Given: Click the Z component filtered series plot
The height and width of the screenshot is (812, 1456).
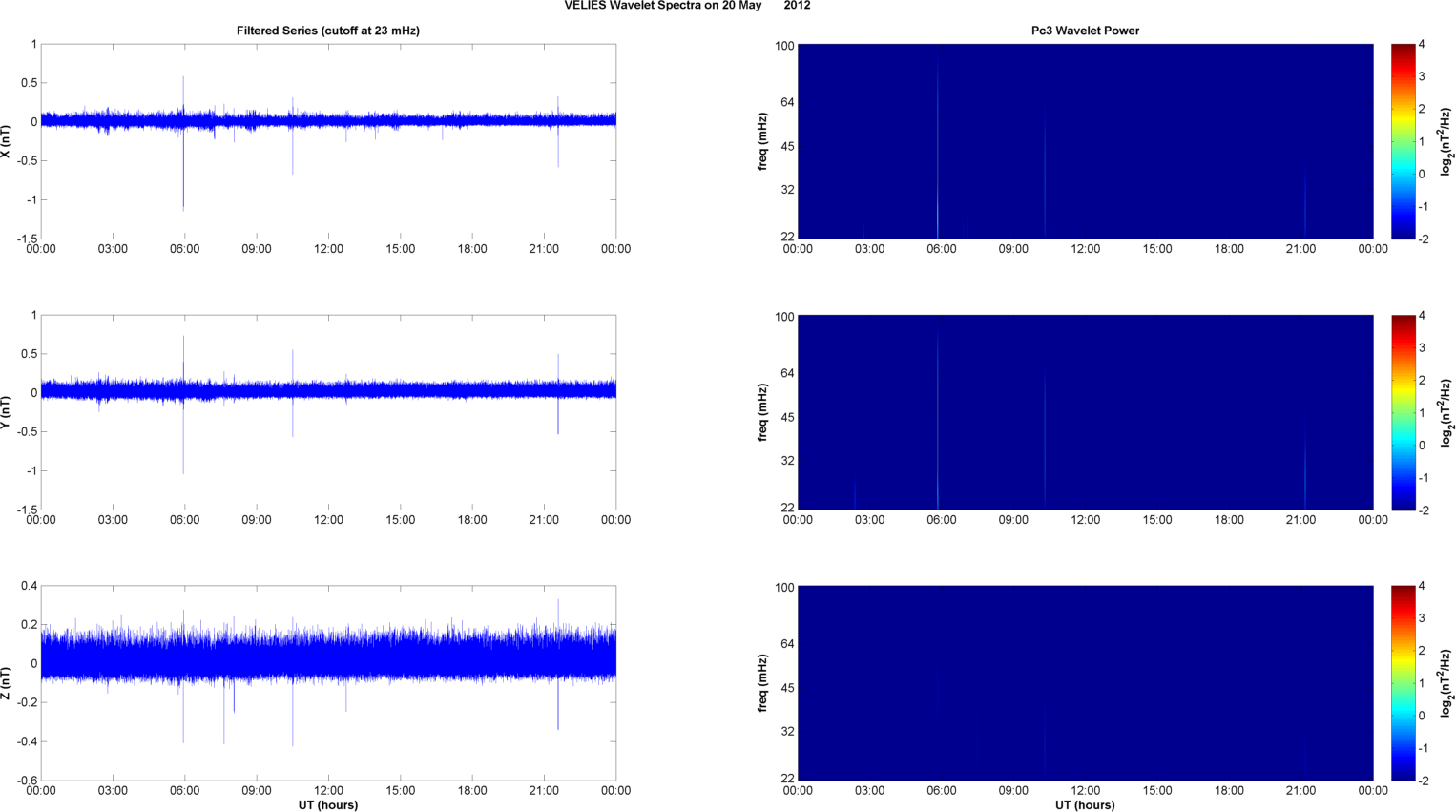Looking at the screenshot, I should 328,683.
